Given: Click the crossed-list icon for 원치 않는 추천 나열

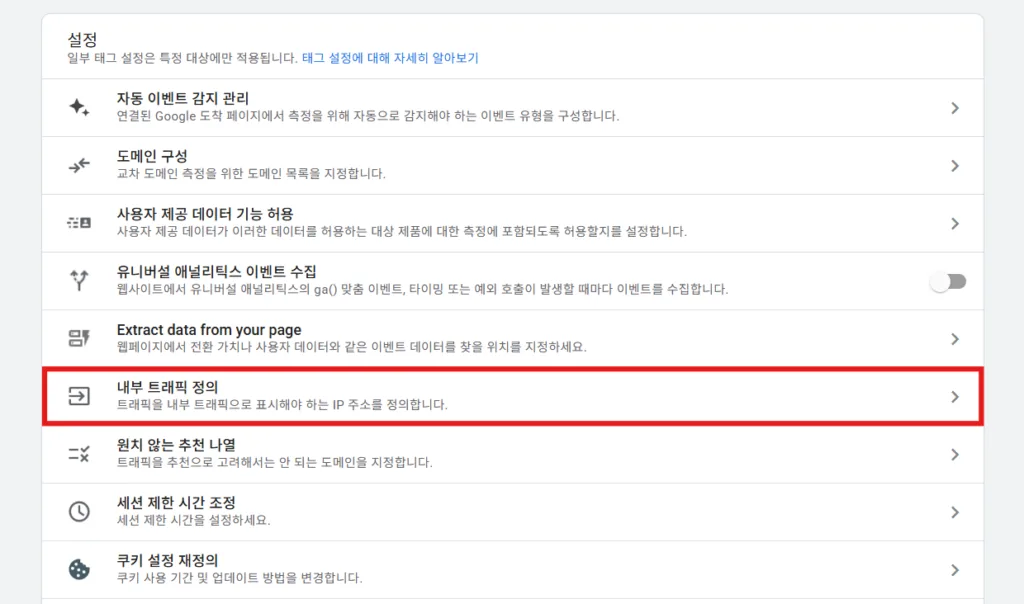Looking at the screenshot, I should click(79, 454).
